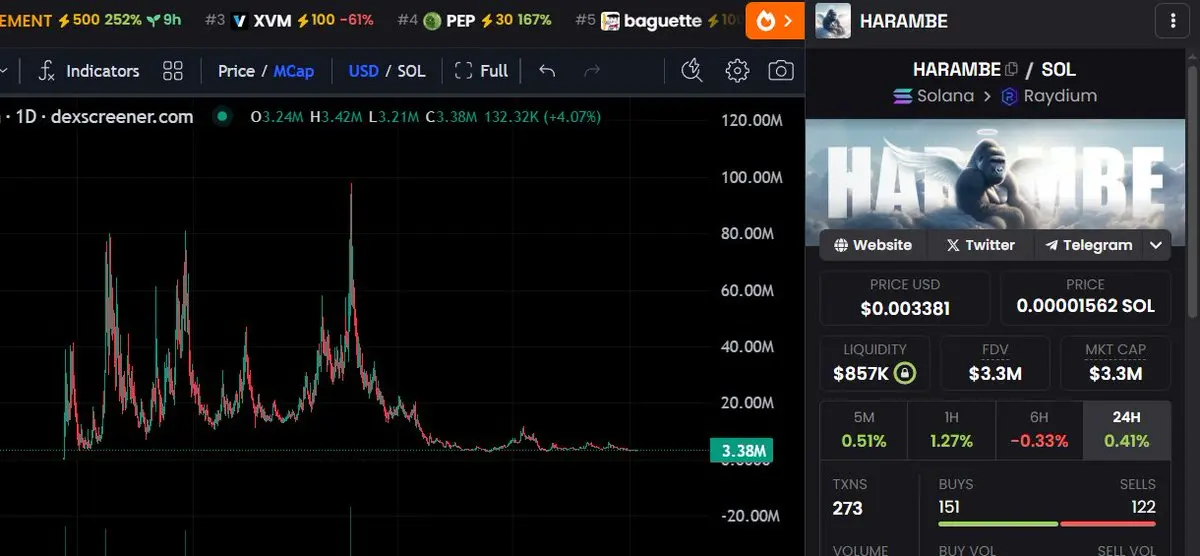The image size is (1200, 556).
Task: Click the $857K liquidity value
Action: pos(861,375)
